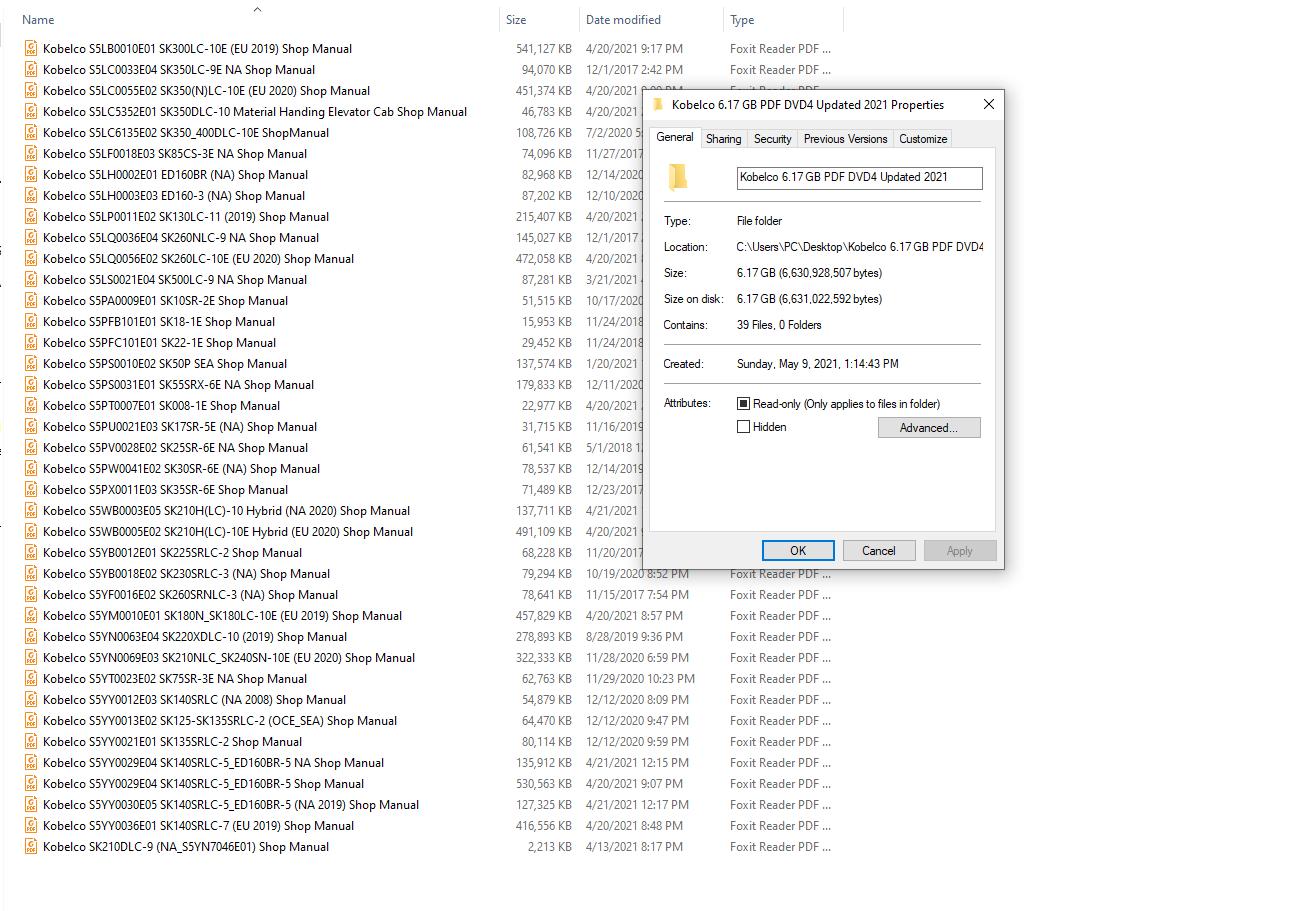Screen dimensions: 1308x911
Task: Click PDF icon of SK350_400DLC-10E ShopManual
Action: point(31,132)
